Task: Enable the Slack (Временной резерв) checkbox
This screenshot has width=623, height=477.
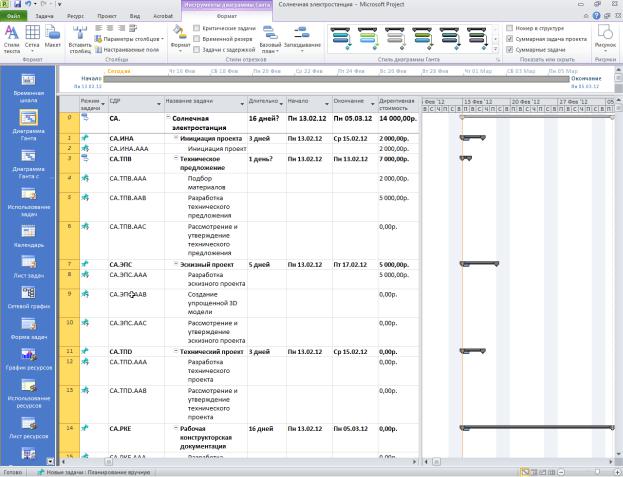Action: pyautogui.click(x=196, y=39)
